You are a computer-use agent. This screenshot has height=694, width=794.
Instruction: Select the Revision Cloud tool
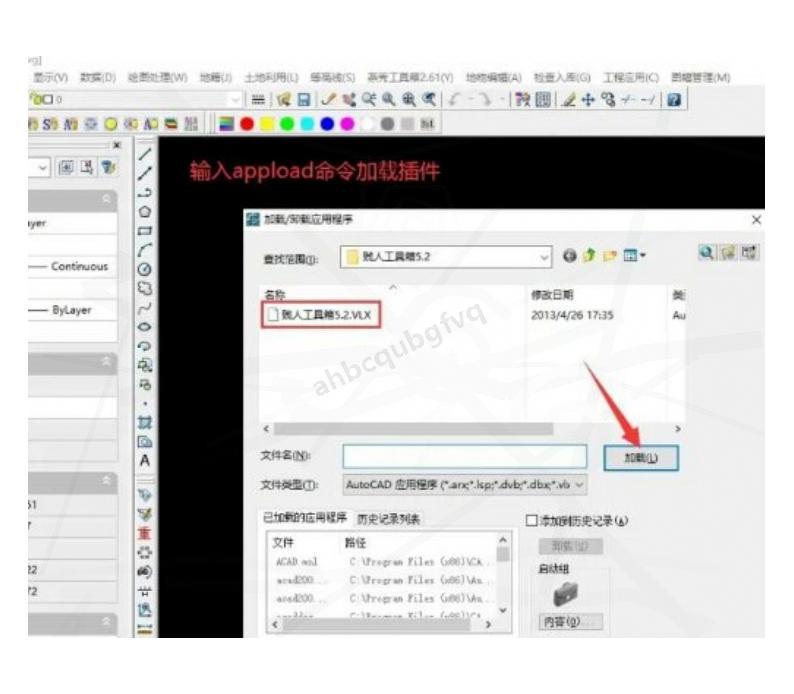click(145, 289)
